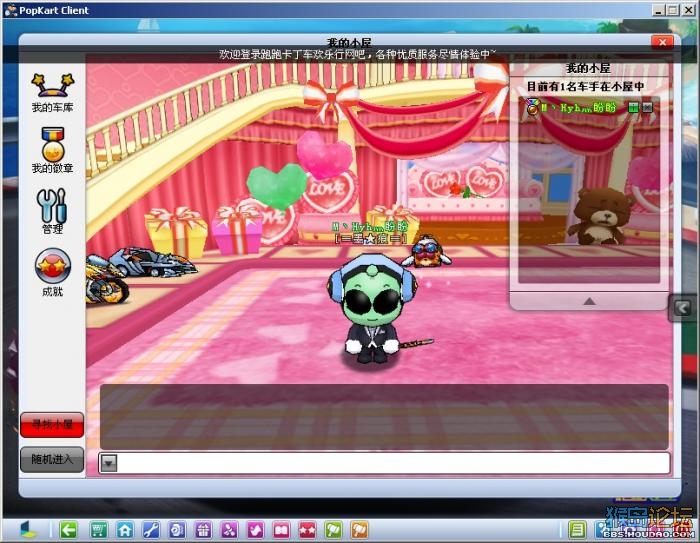Click the green flag toolbar icon
Screen dimensions: 700x543
333,530
